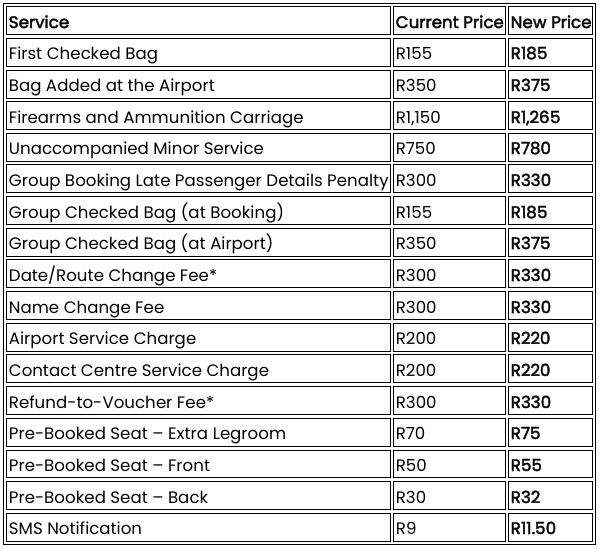The height and width of the screenshot is (549, 602).
Task: Select Group Checked Bag (at Airport) cell
Action: (198, 243)
